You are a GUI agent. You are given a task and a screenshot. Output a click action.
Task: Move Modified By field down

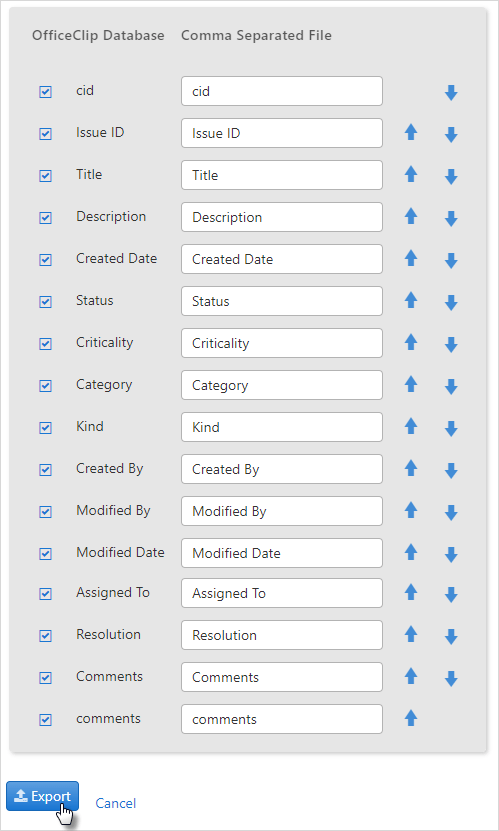point(451,512)
